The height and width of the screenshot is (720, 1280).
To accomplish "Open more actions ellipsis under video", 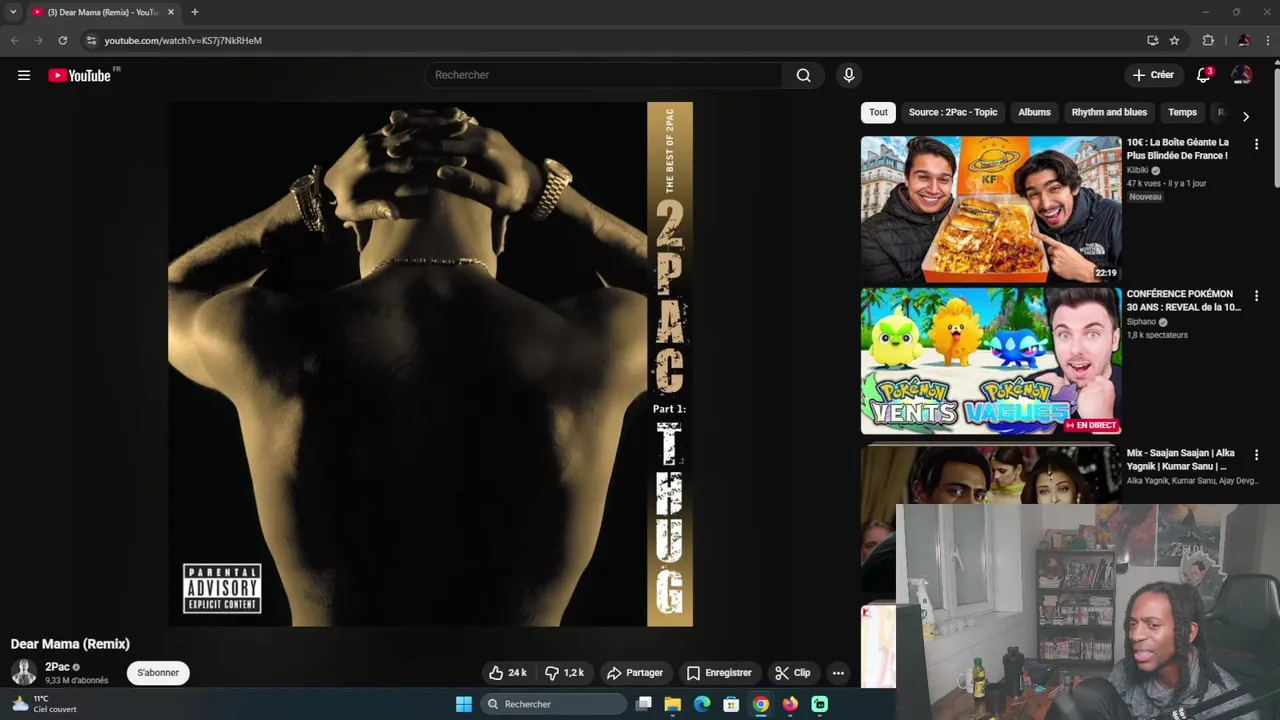I will coord(838,673).
